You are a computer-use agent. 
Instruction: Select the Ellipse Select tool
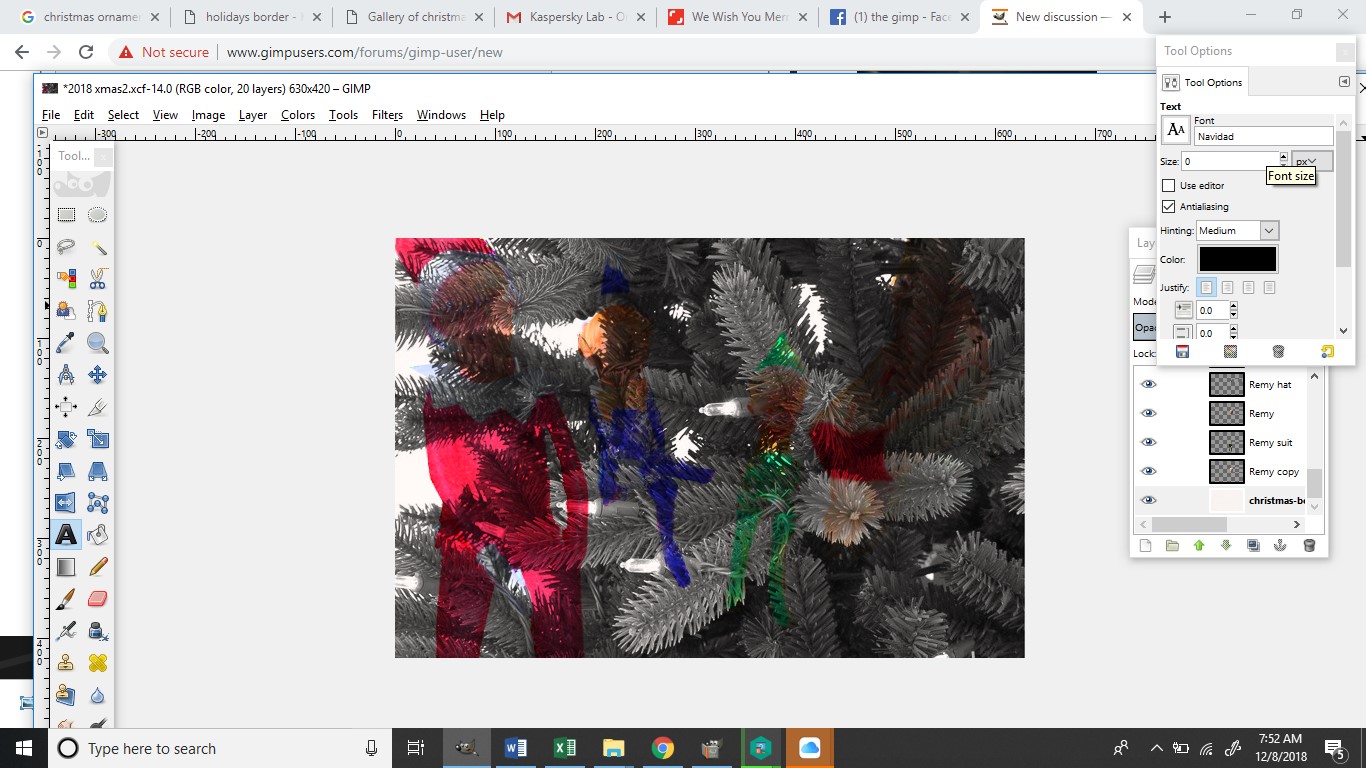(x=97, y=215)
